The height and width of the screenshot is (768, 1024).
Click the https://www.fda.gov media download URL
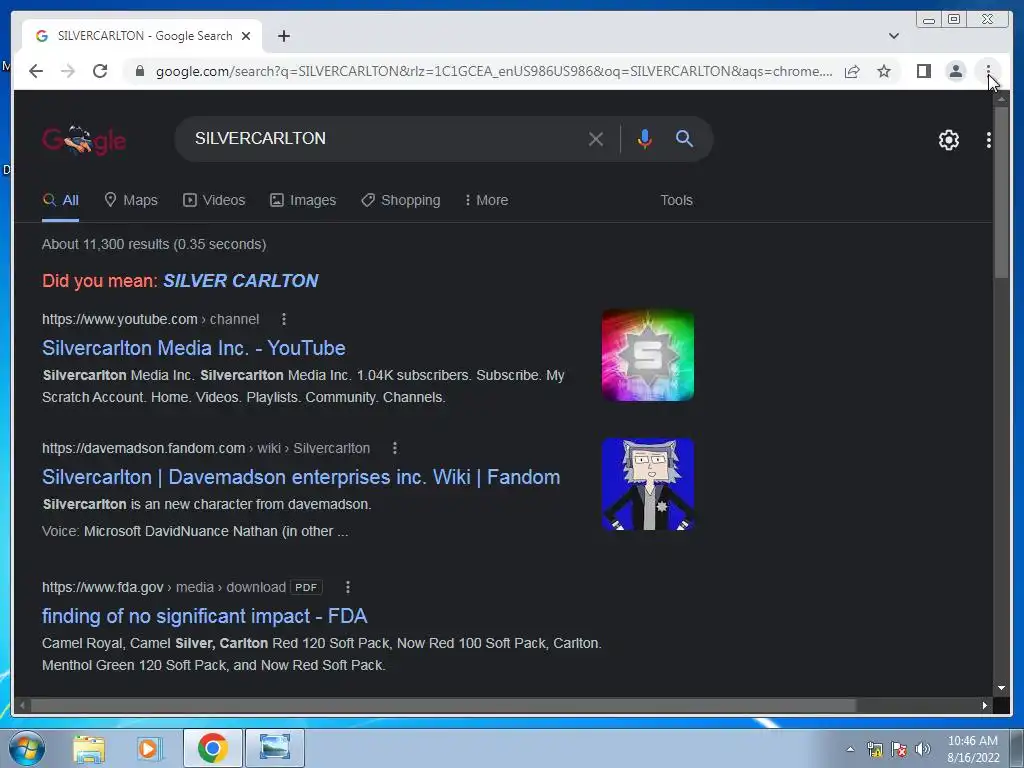(x=164, y=588)
